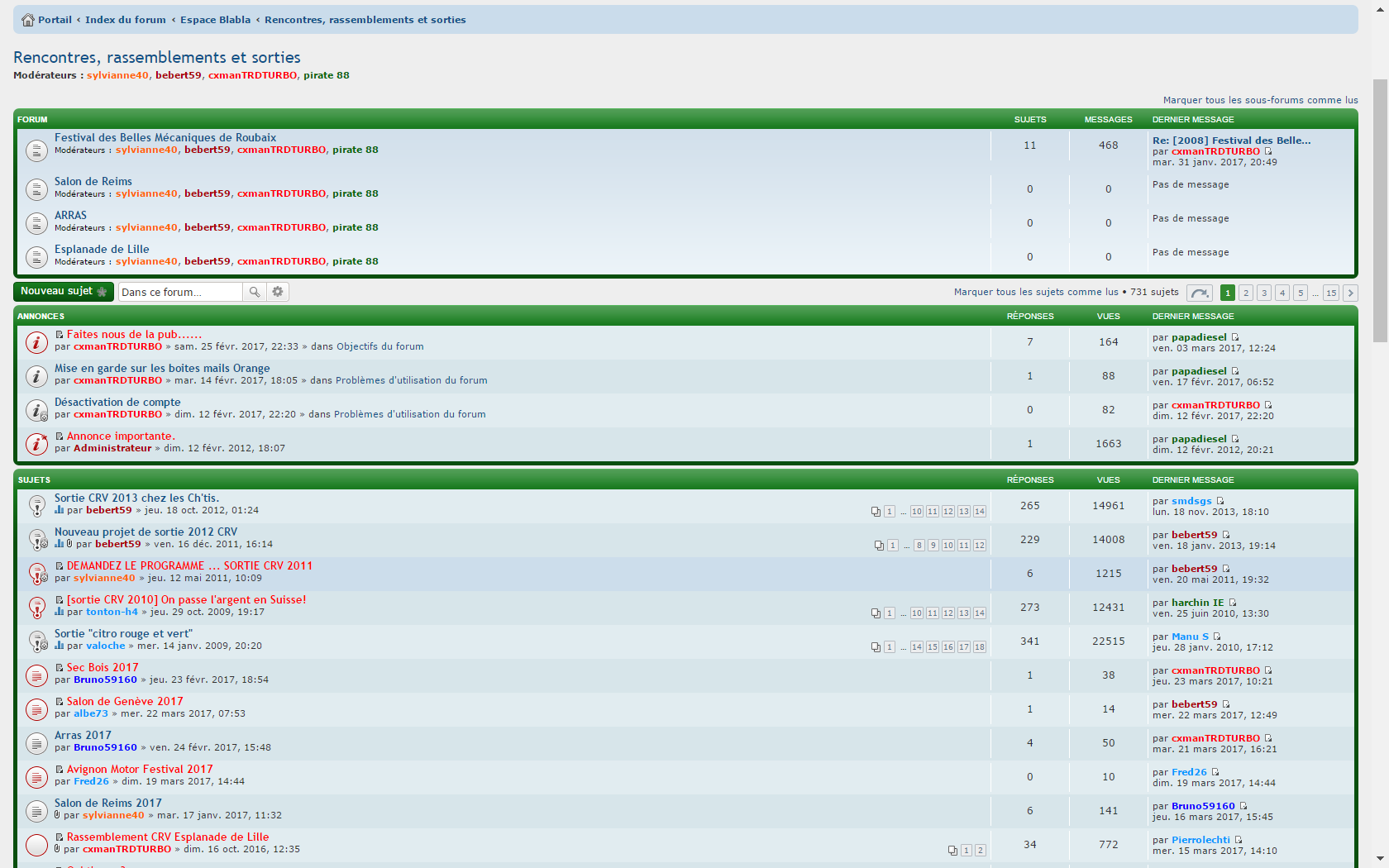
Task: Open page 12 of Nouveau projet de sortie 2012
Action: tap(980, 546)
